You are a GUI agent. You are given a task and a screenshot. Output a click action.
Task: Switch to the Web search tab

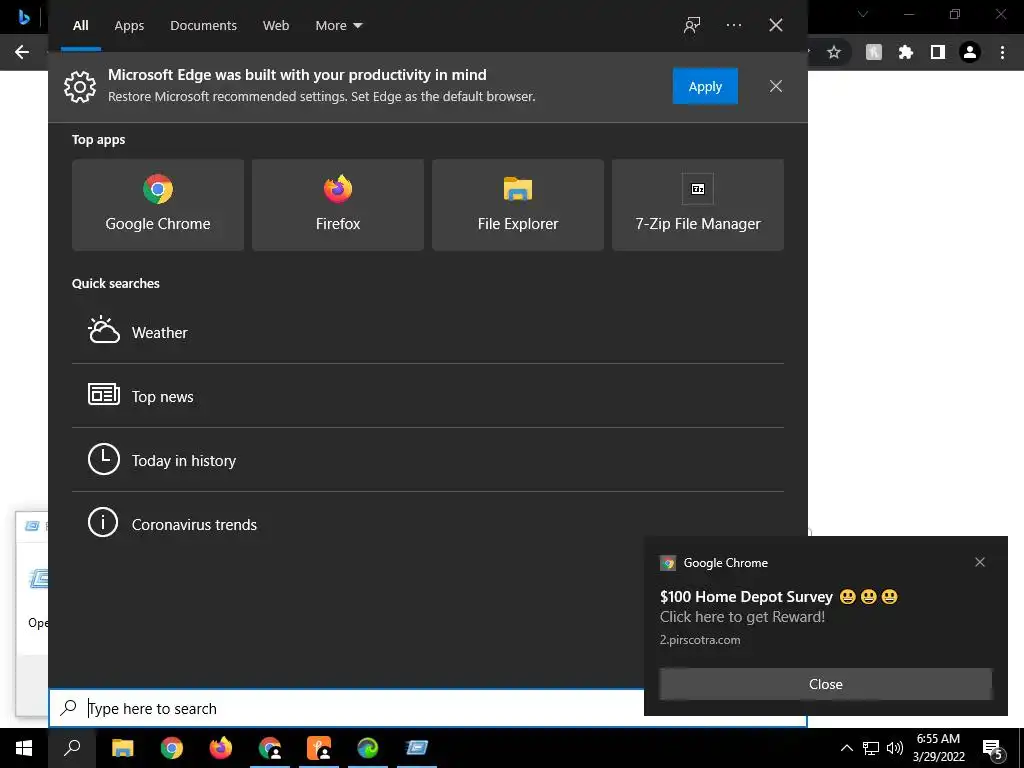pos(276,25)
